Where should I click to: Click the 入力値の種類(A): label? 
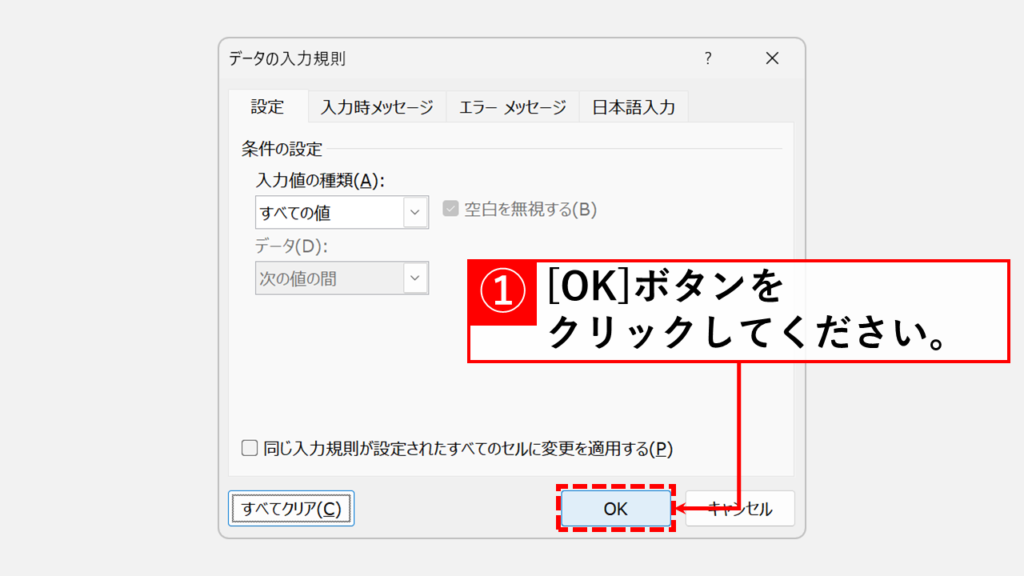pos(320,180)
